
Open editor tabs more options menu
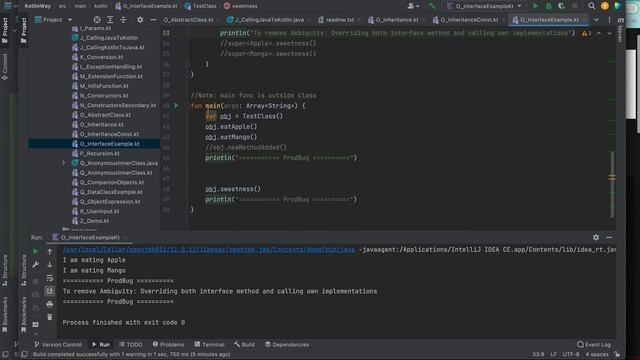609,20
